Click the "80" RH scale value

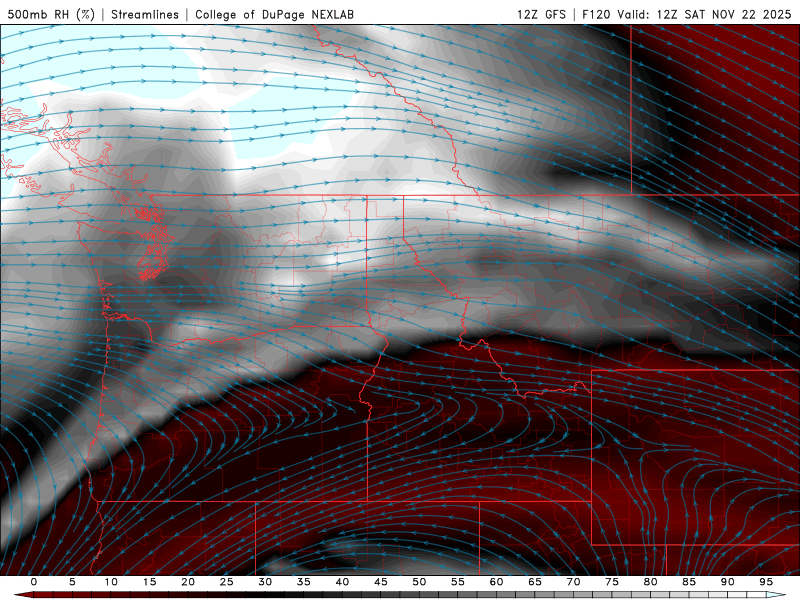(x=650, y=582)
